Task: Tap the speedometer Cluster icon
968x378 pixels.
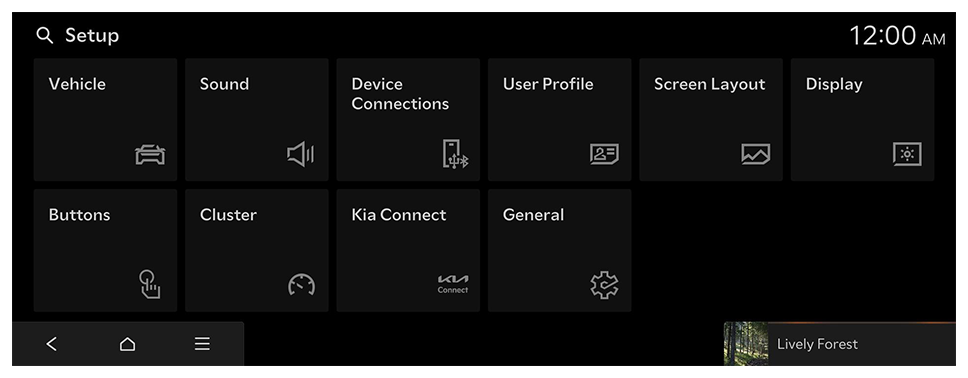Action: pyautogui.click(x=301, y=284)
